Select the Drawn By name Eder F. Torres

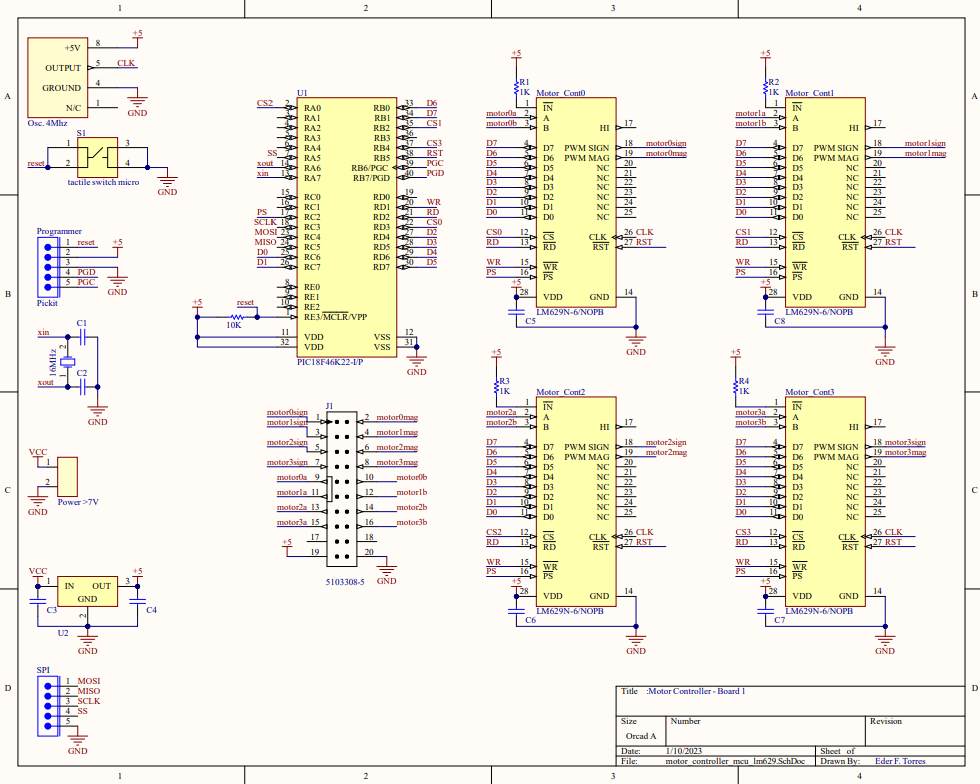pyautogui.click(x=897, y=761)
